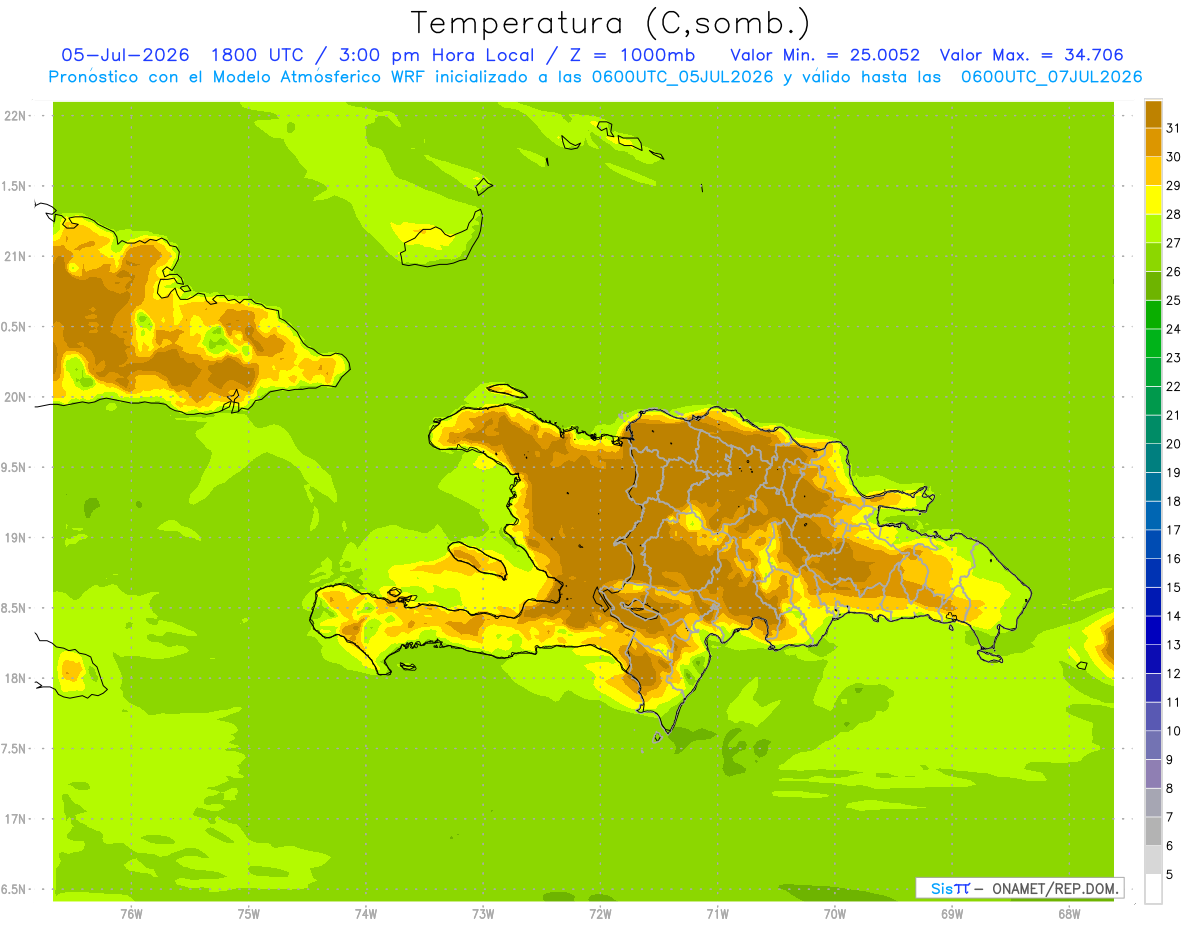Click the "20N" latitude axis label
The image size is (1200, 927).
tap(15, 397)
